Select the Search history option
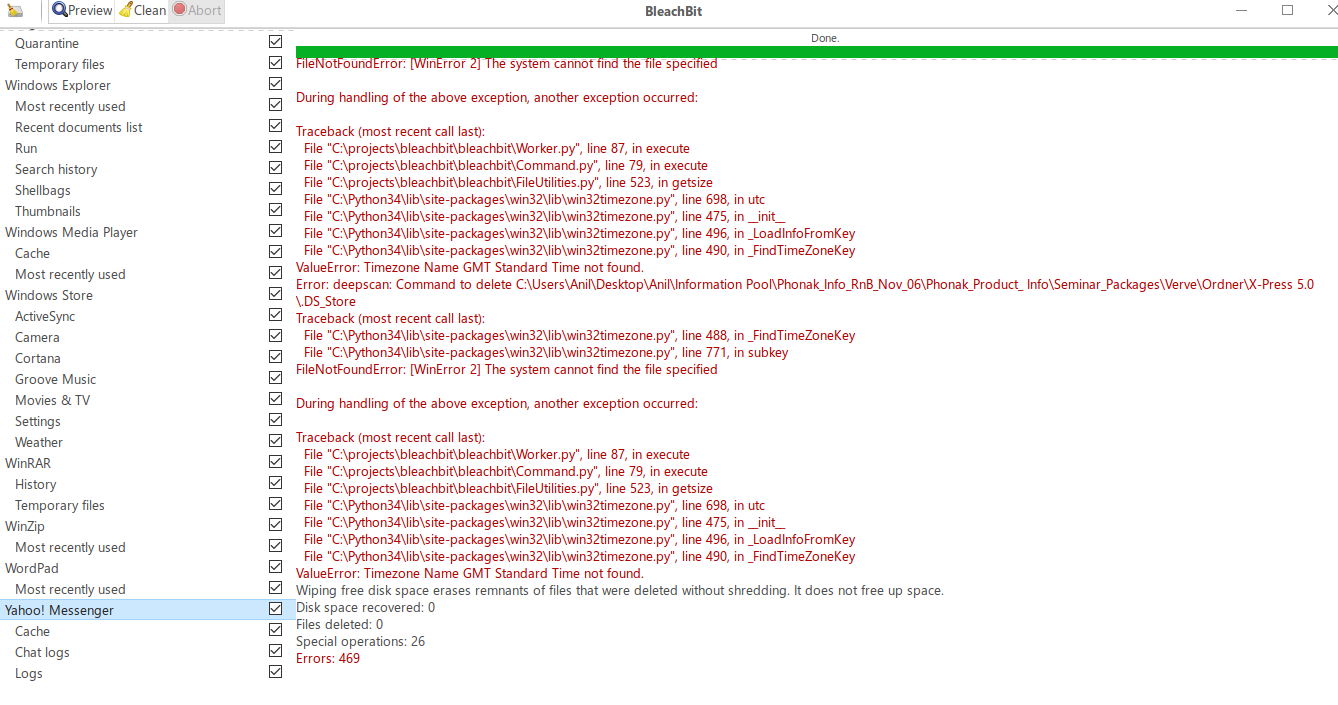Image resolution: width=1338 pixels, height=705 pixels. click(56, 169)
